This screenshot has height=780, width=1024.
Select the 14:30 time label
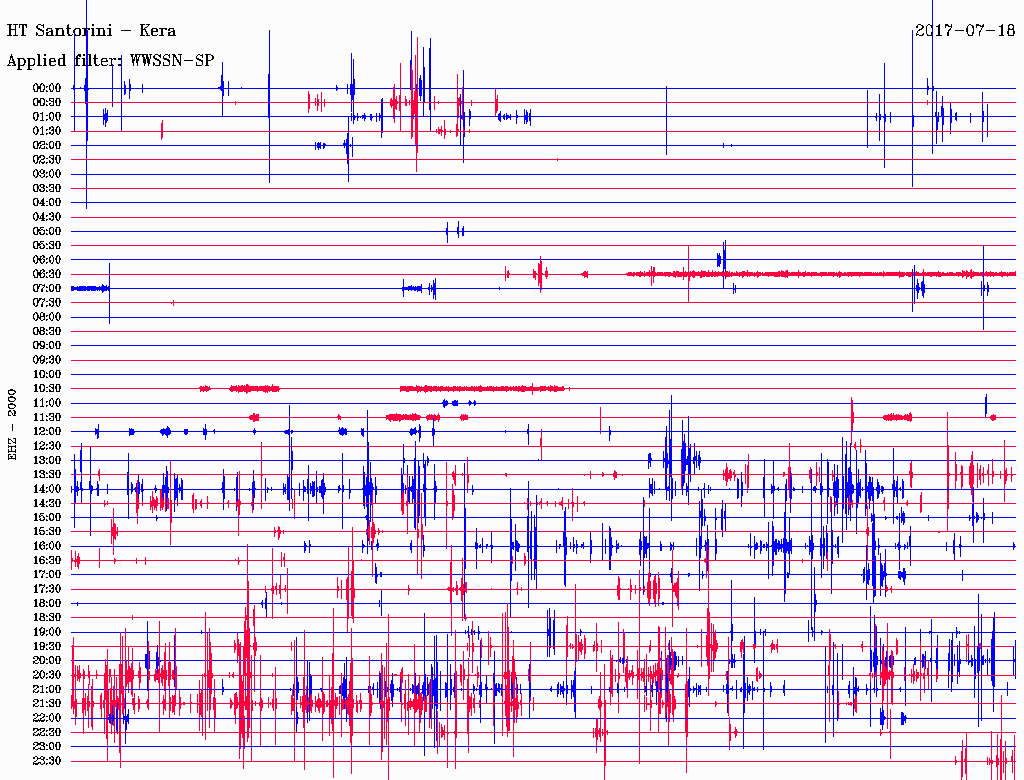(47, 504)
